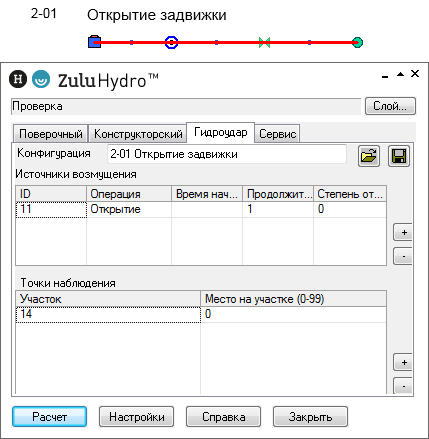Select position cell of section 14

click(294, 314)
